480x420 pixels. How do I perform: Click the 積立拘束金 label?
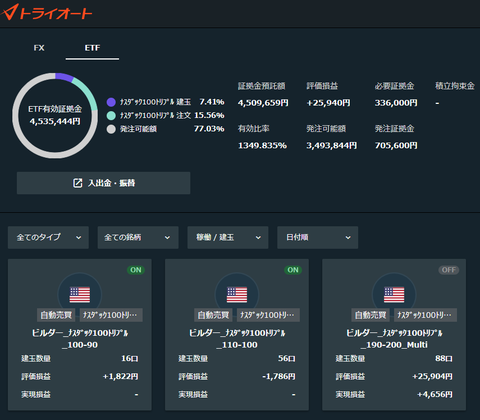[455, 86]
